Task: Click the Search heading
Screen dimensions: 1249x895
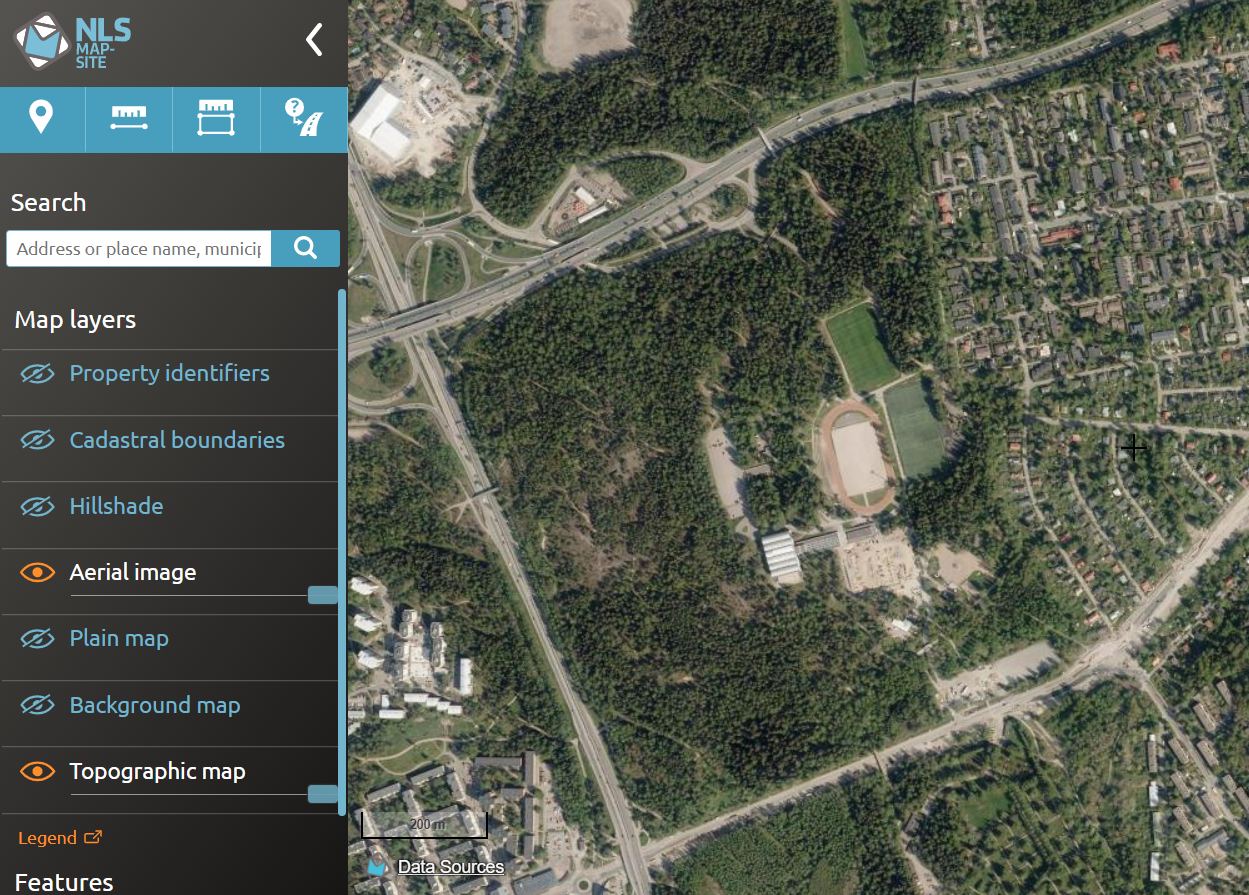Action: [48, 202]
